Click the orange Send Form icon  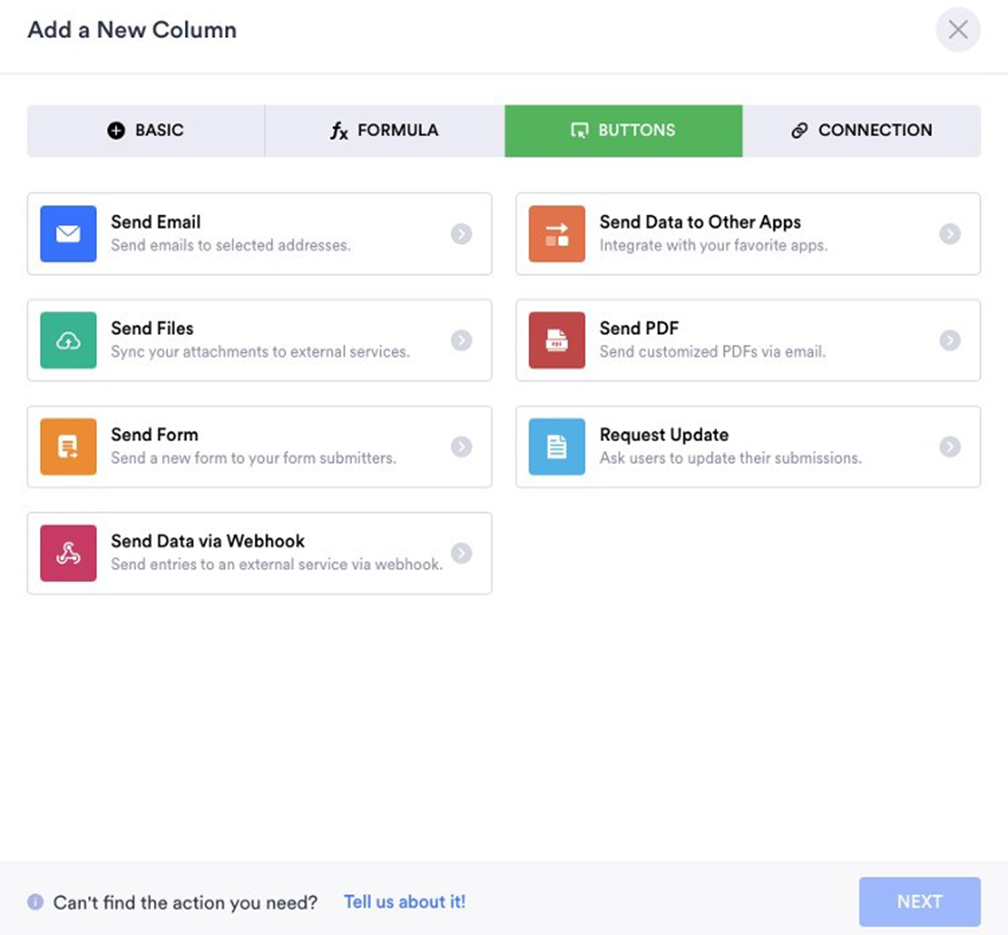(68, 447)
